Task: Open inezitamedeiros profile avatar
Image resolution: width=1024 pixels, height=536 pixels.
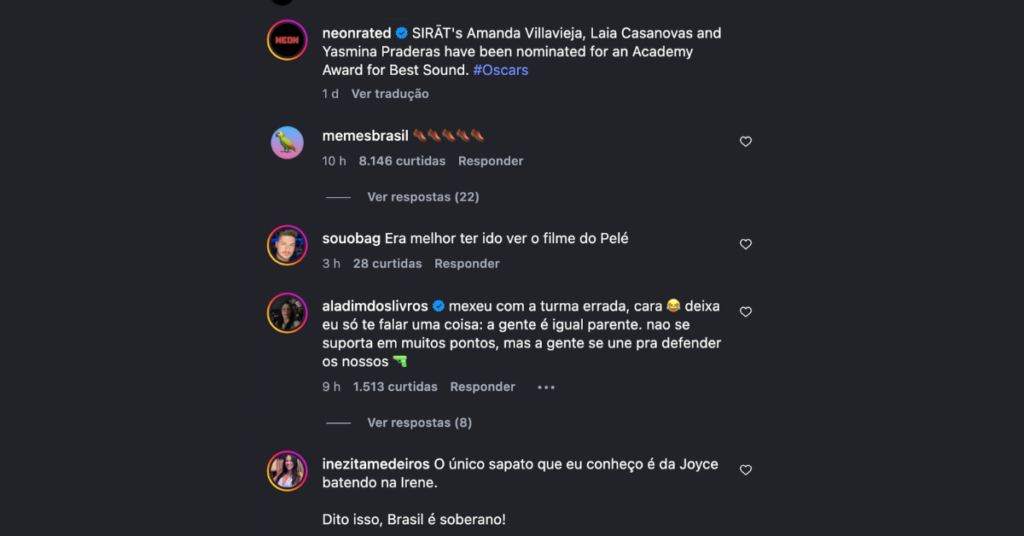Action: [x=287, y=471]
